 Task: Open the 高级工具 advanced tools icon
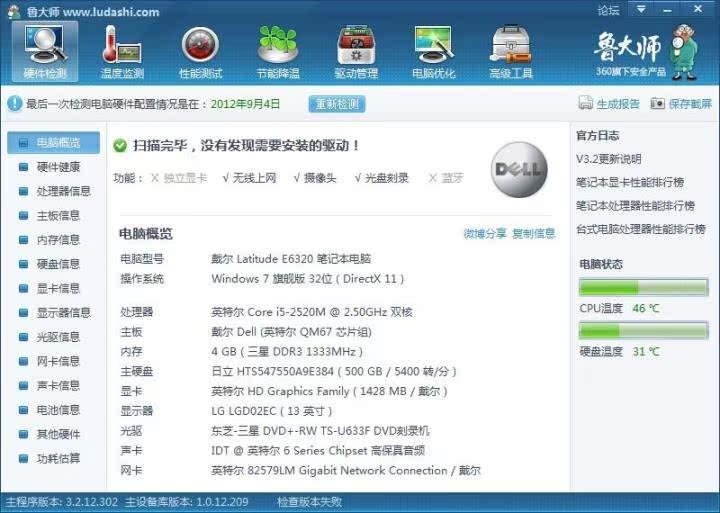(511, 48)
